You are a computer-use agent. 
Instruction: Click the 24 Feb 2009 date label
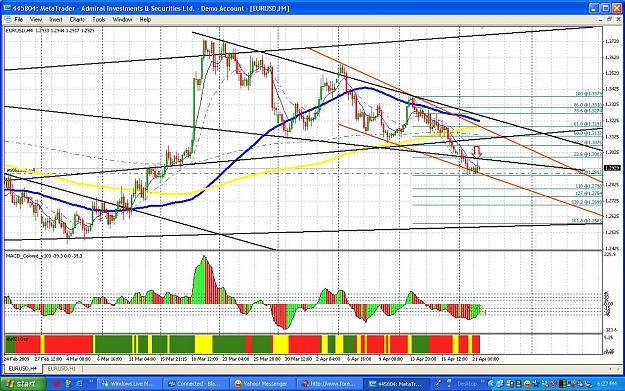point(17,359)
